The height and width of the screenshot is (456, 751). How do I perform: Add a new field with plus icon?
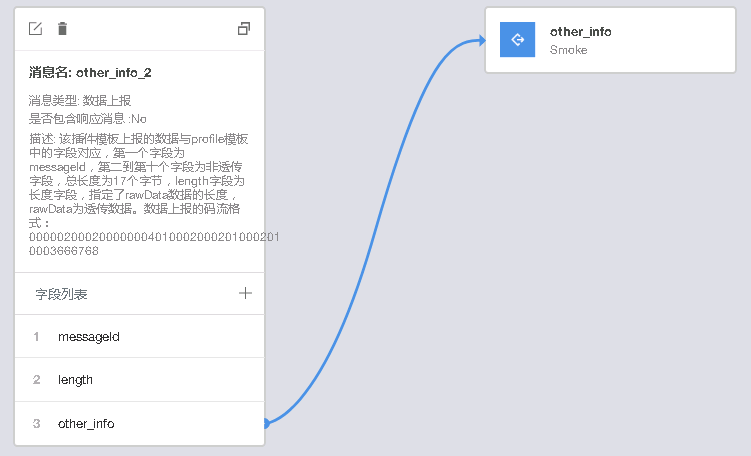point(245,293)
